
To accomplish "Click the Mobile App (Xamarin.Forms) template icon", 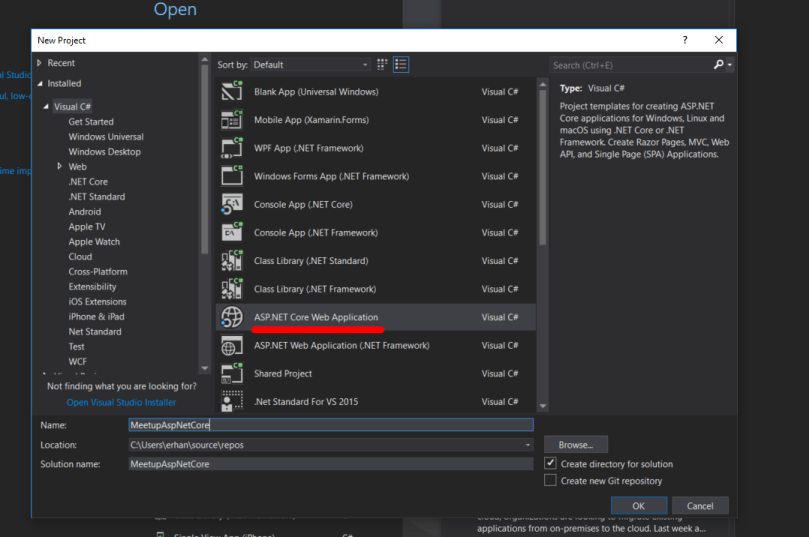I will [x=232, y=120].
